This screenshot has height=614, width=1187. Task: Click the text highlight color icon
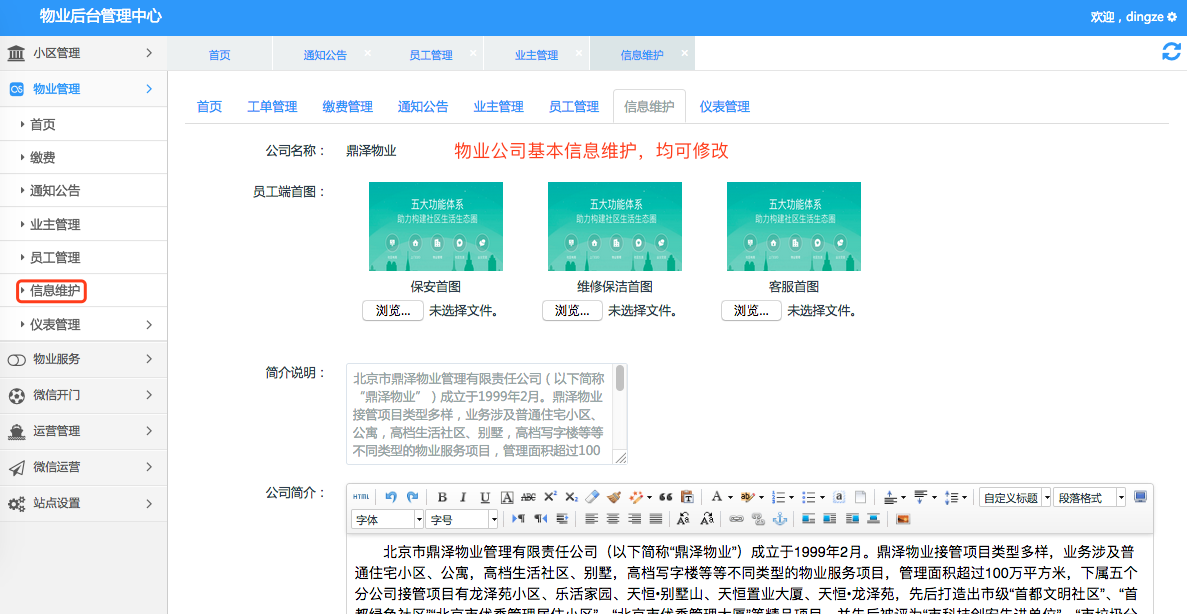(749, 497)
